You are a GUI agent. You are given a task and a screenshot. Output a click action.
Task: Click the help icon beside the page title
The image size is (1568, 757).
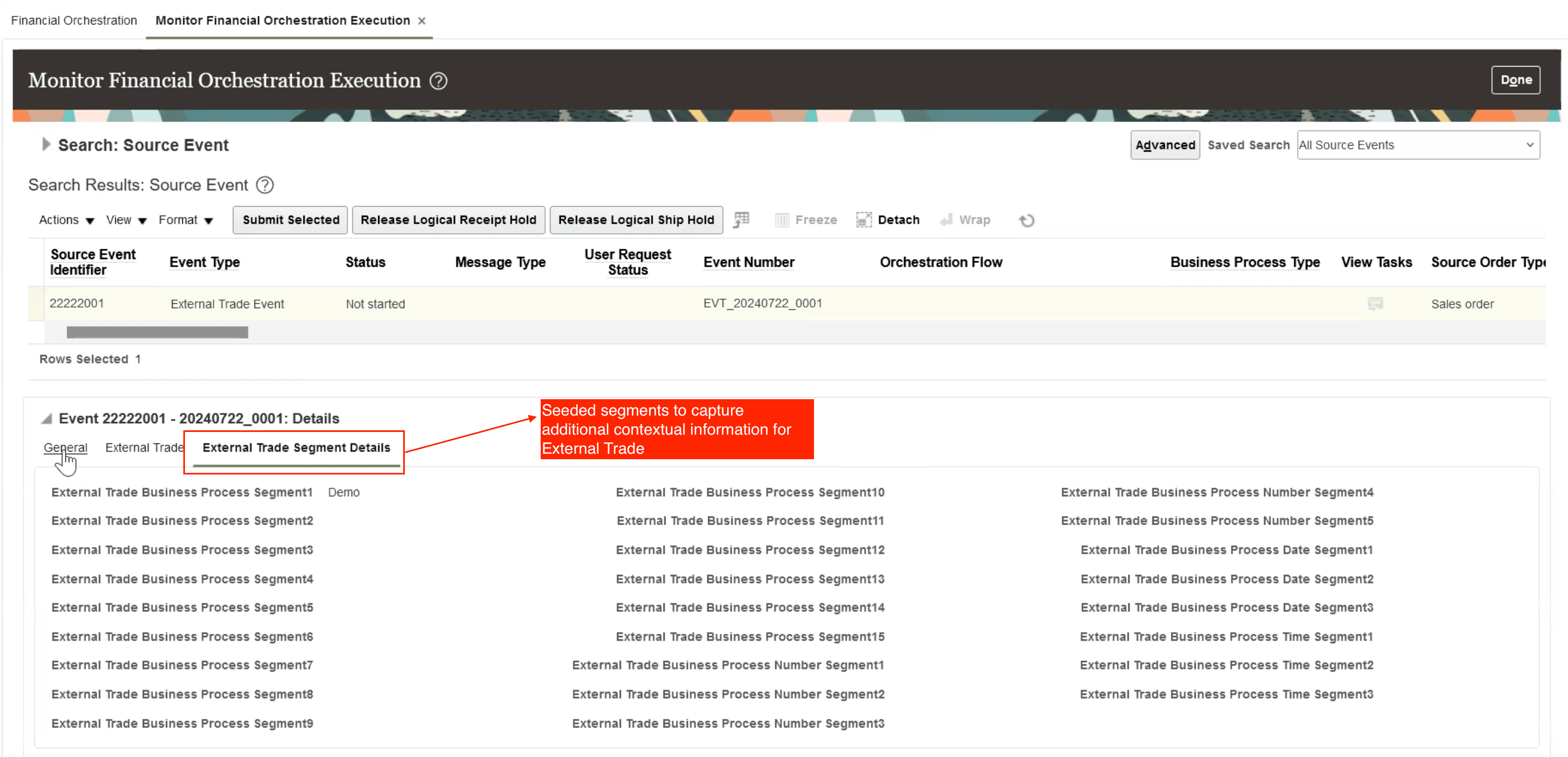pyautogui.click(x=438, y=81)
